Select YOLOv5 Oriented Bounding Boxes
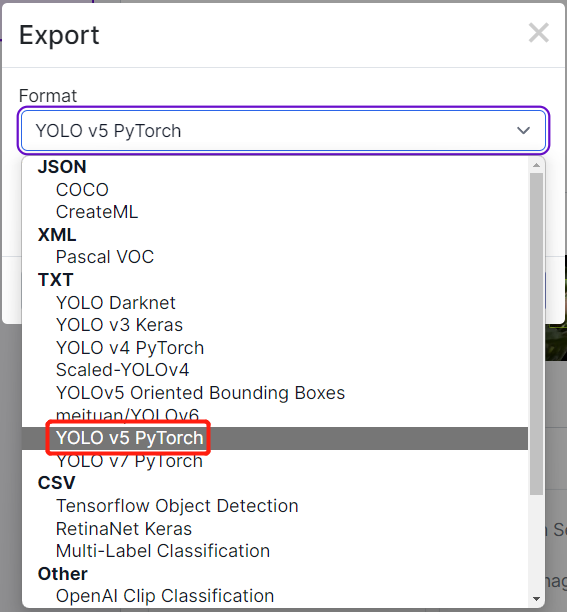This screenshot has height=612, width=567. [275, 393]
